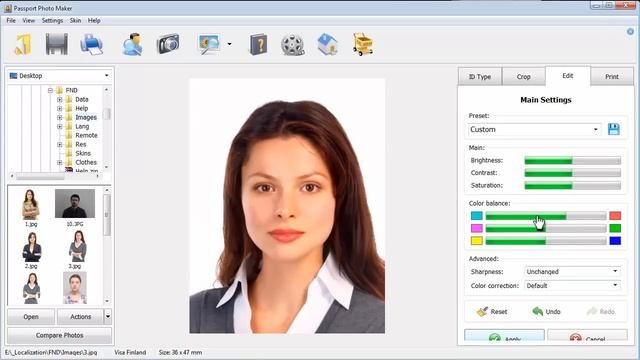Open the Sharpness dropdown
This screenshot has height=360, width=640.
click(x=572, y=271)
